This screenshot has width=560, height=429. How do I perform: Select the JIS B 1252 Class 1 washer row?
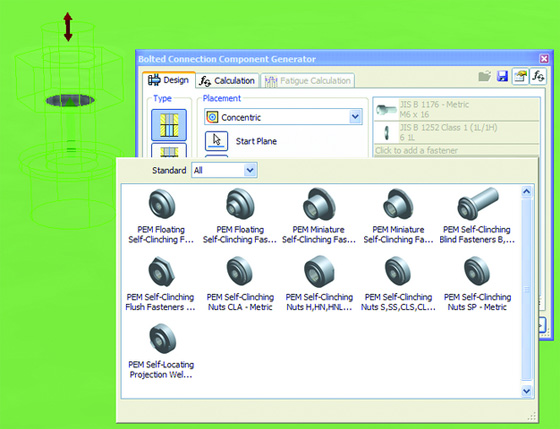pyautogui.click(x=456, y=133)
